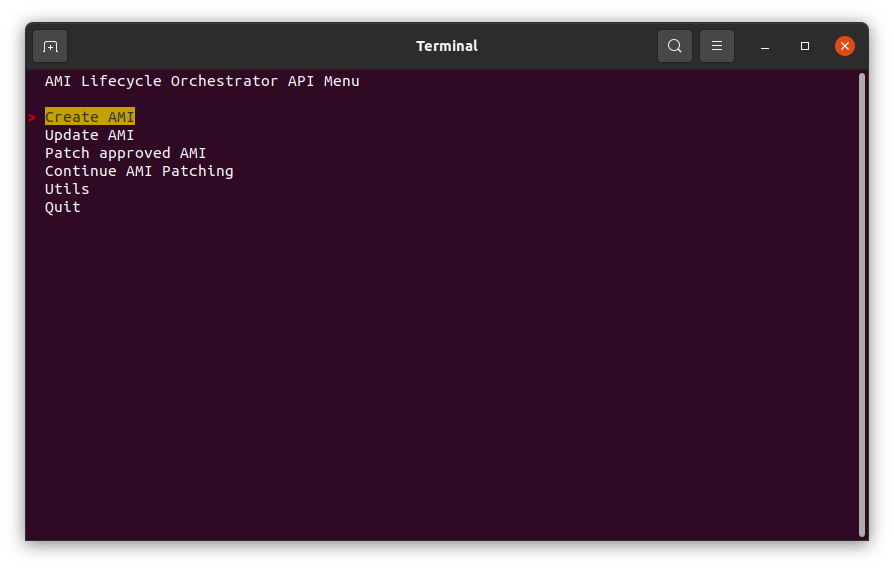The width and height of the screenshot is (894, 569).
Task: Select the highlighted Create AMI option
Action: 90,117
